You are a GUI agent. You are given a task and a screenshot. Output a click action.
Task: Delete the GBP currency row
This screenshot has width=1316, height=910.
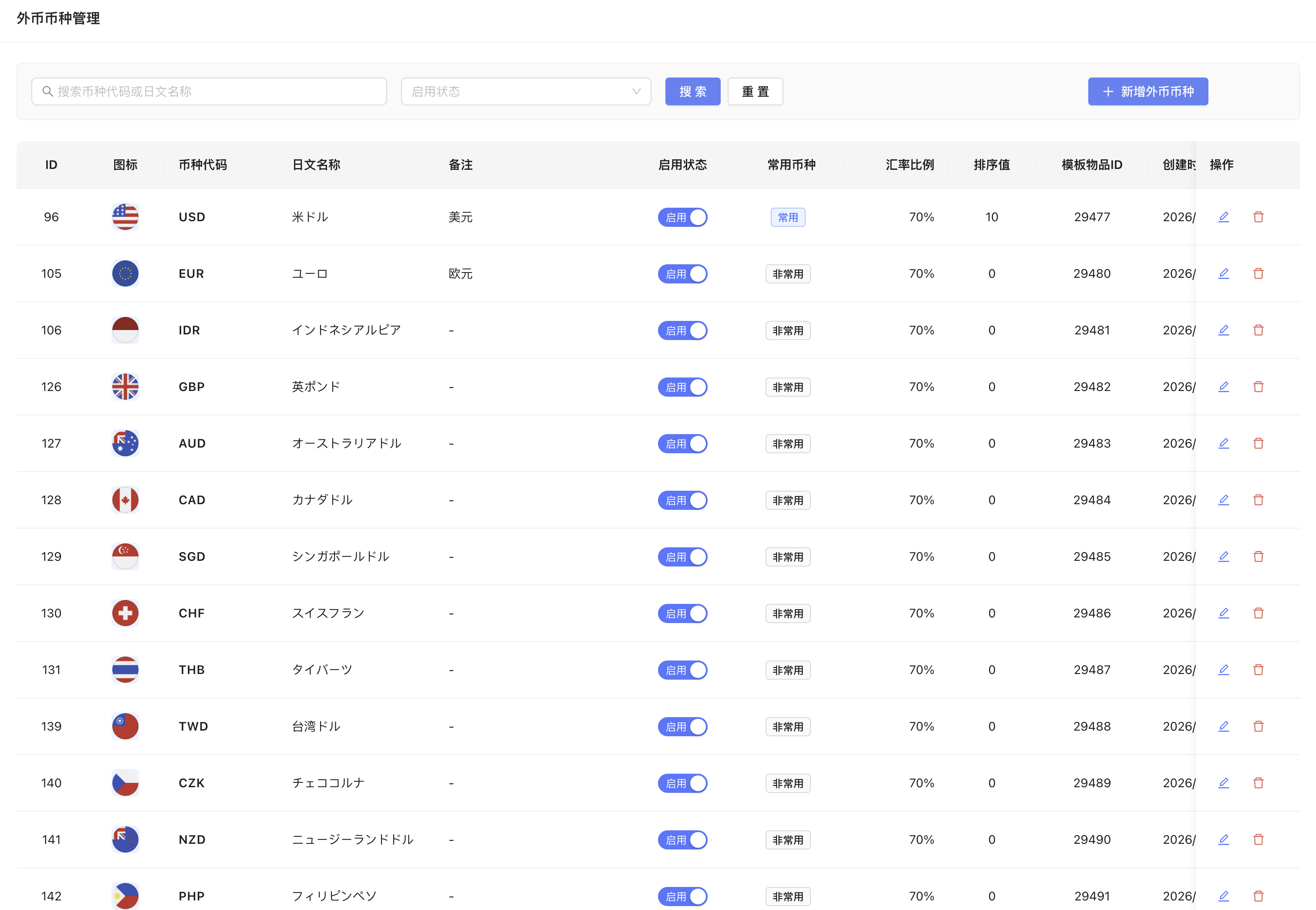[1258, 387]
